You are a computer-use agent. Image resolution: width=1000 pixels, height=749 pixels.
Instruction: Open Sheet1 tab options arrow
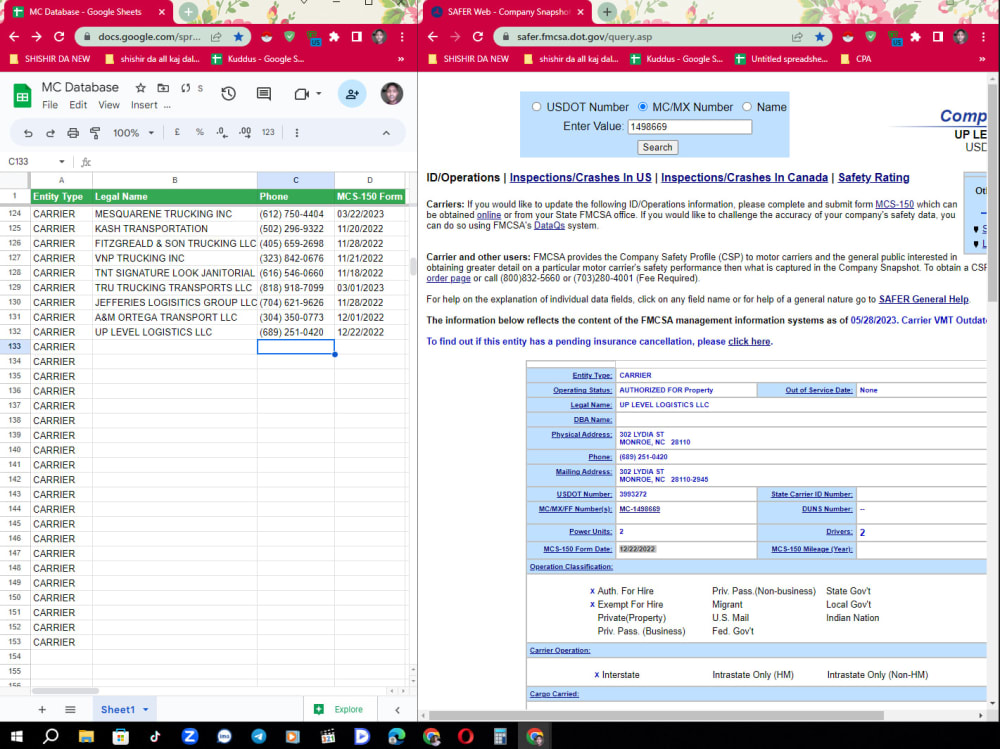[x=145, y=709]
